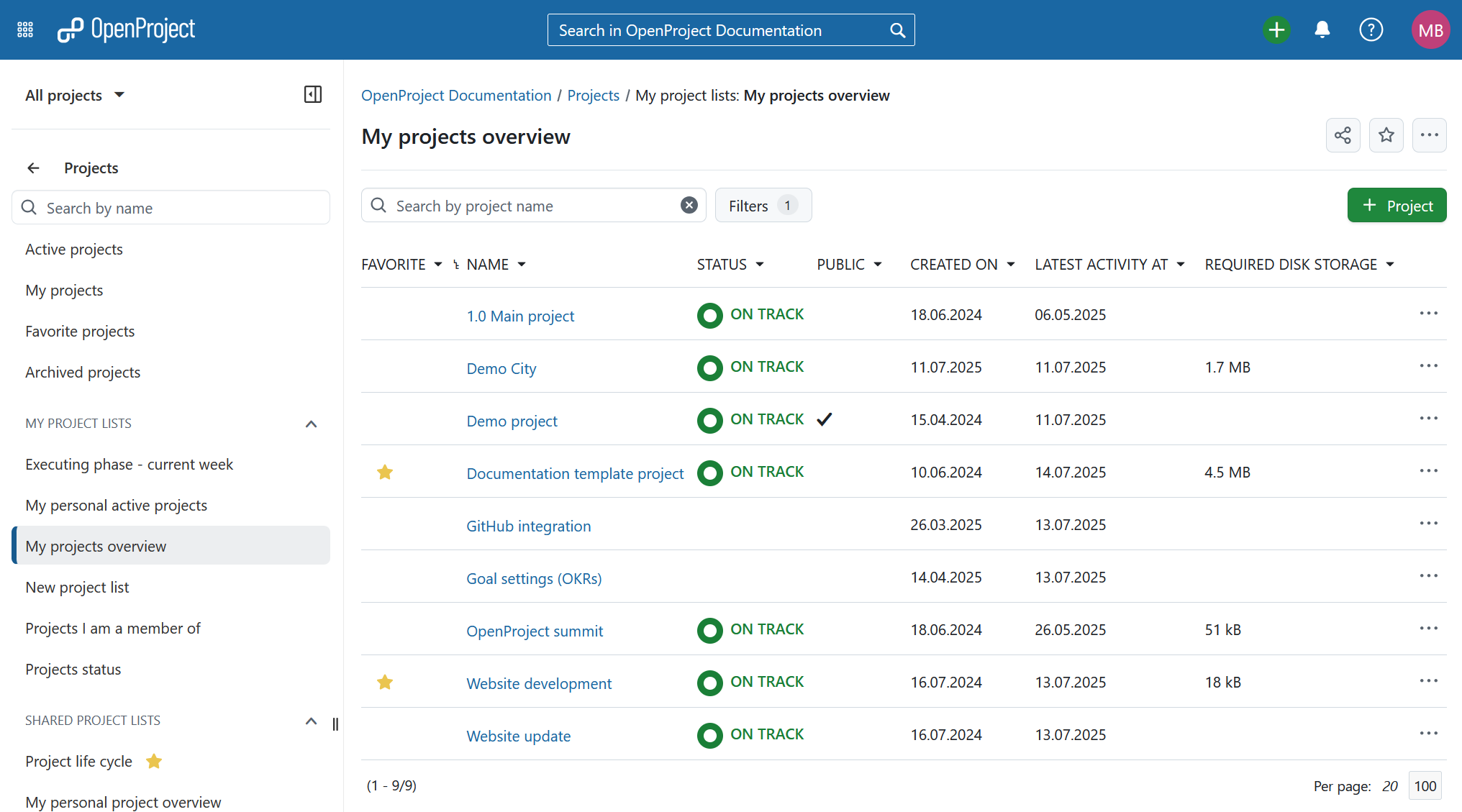The height and width of the screenshot is (812, 1462).
Task: Focus the top documentation search box
Action: pyautogui.click(x=731, y=30)
